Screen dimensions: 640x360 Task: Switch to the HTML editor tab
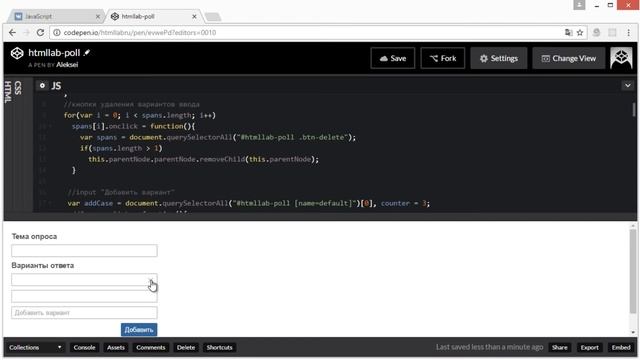(8, 91)
